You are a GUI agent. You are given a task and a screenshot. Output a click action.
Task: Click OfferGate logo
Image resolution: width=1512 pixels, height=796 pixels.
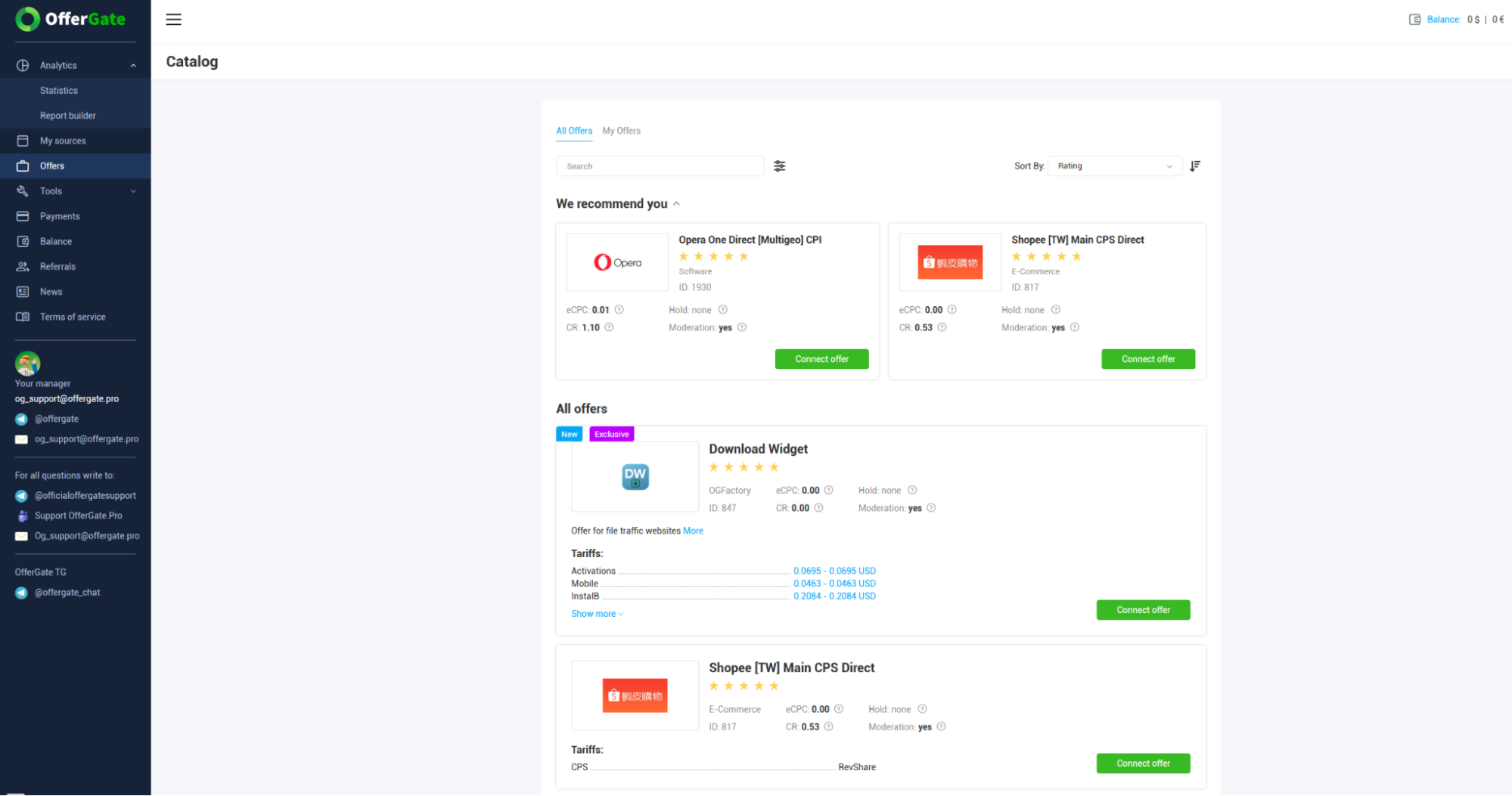pyautogui.click(x=70, y=19)
